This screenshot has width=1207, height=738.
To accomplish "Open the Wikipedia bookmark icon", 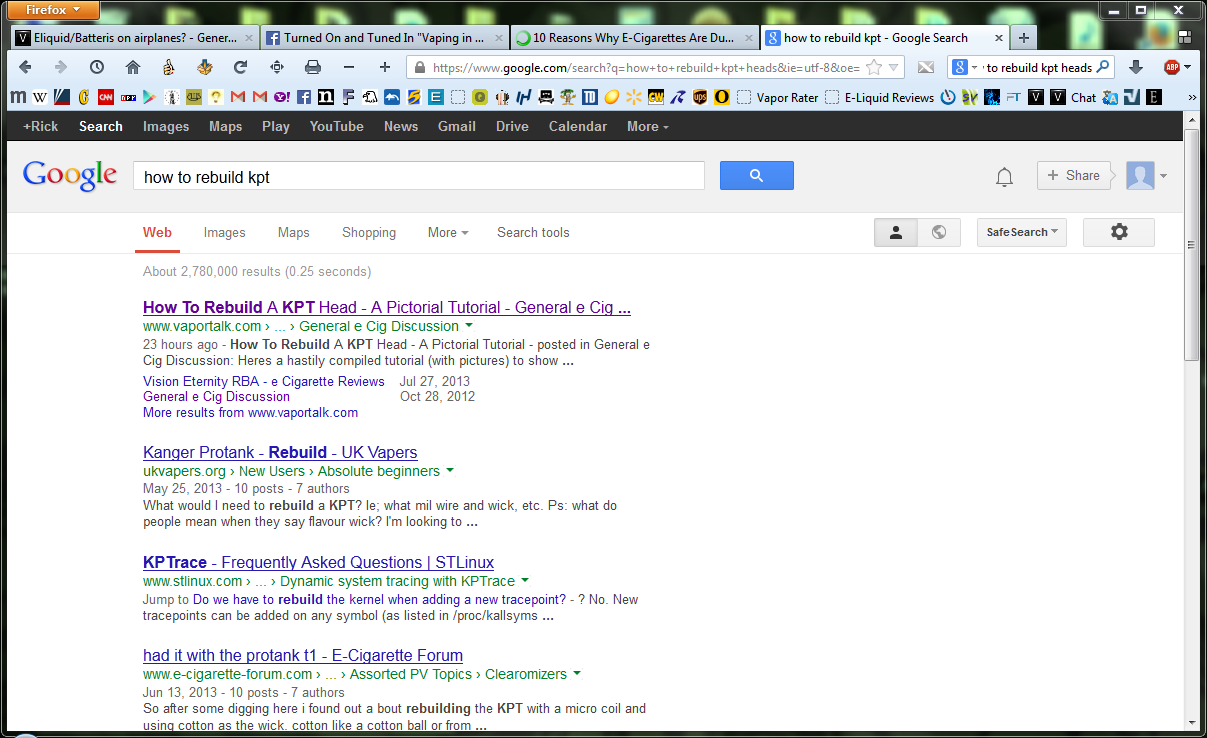I will 40,97.
